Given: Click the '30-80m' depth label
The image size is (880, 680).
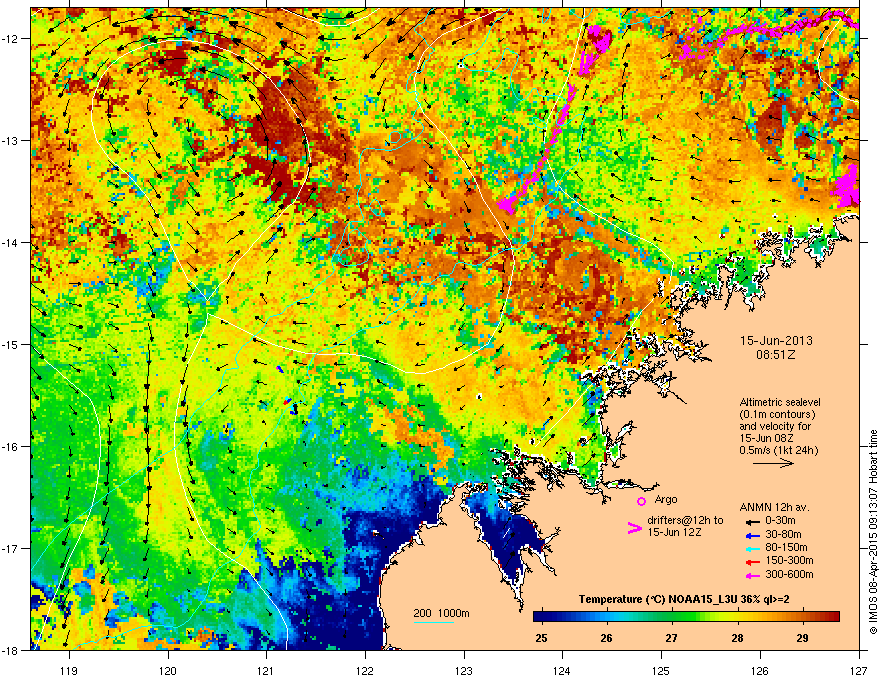Looking at the screenshot, I should click(x=783, y=535).
